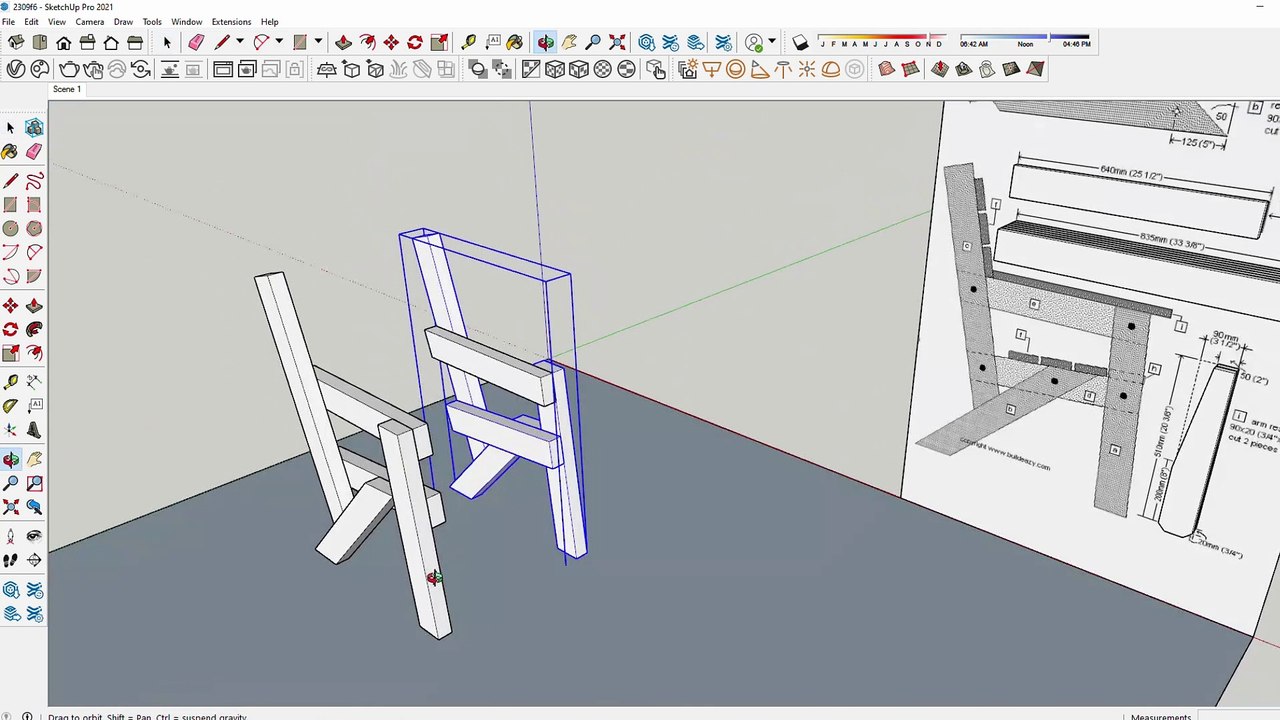Activate the Axes tool in left toolbar
This screenshot has width=1280, height=720.
point(10,429)
